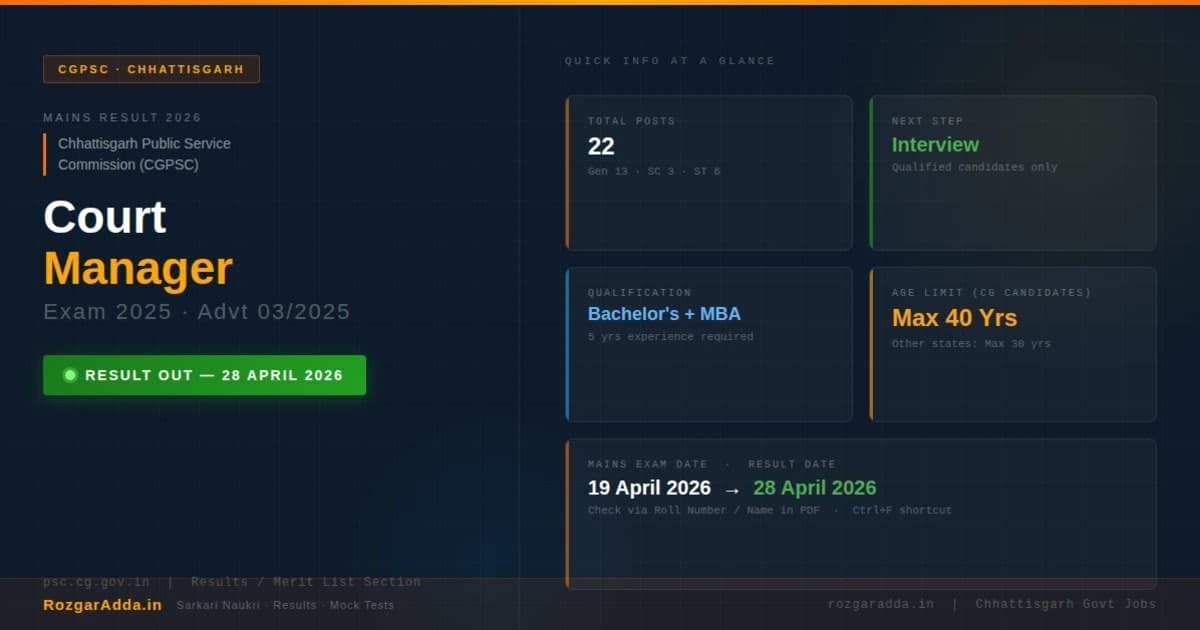1200x630 pixels.
Task: Click the Ctrl+F shortcut hint
Action: pos(902,510)
